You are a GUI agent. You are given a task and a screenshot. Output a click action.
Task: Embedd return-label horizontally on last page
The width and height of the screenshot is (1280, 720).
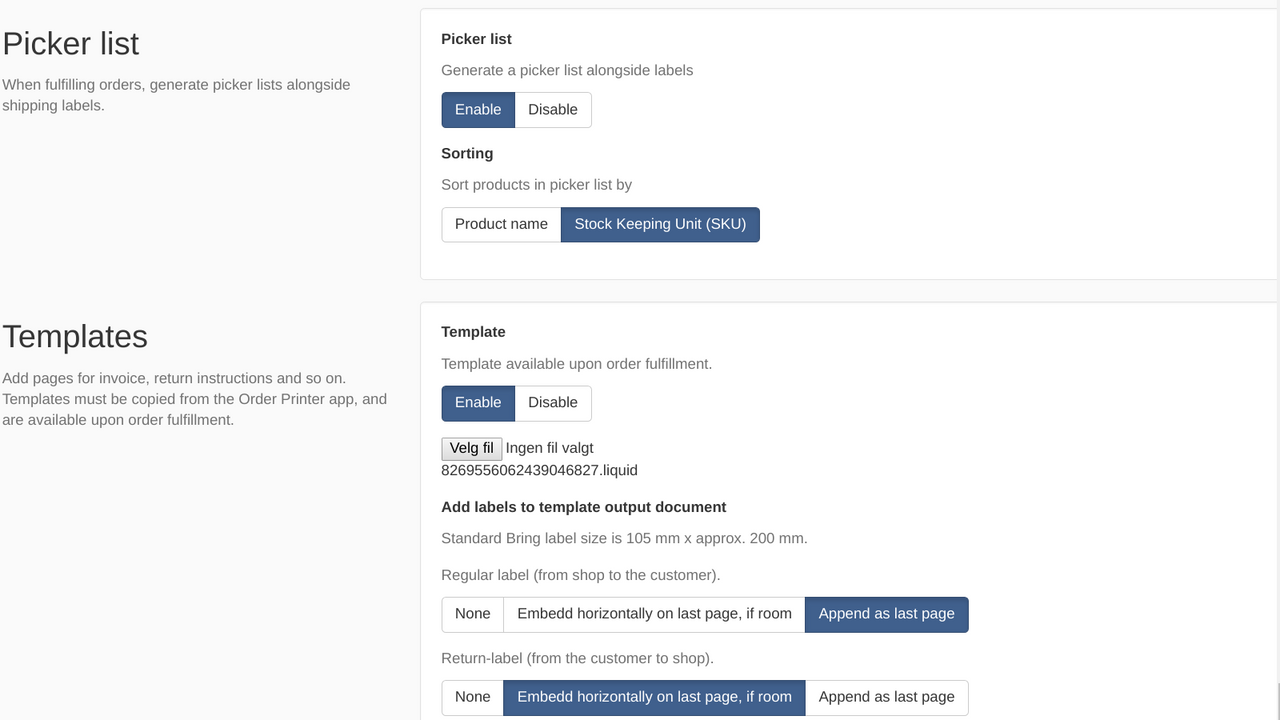click(x=655, y=697)
